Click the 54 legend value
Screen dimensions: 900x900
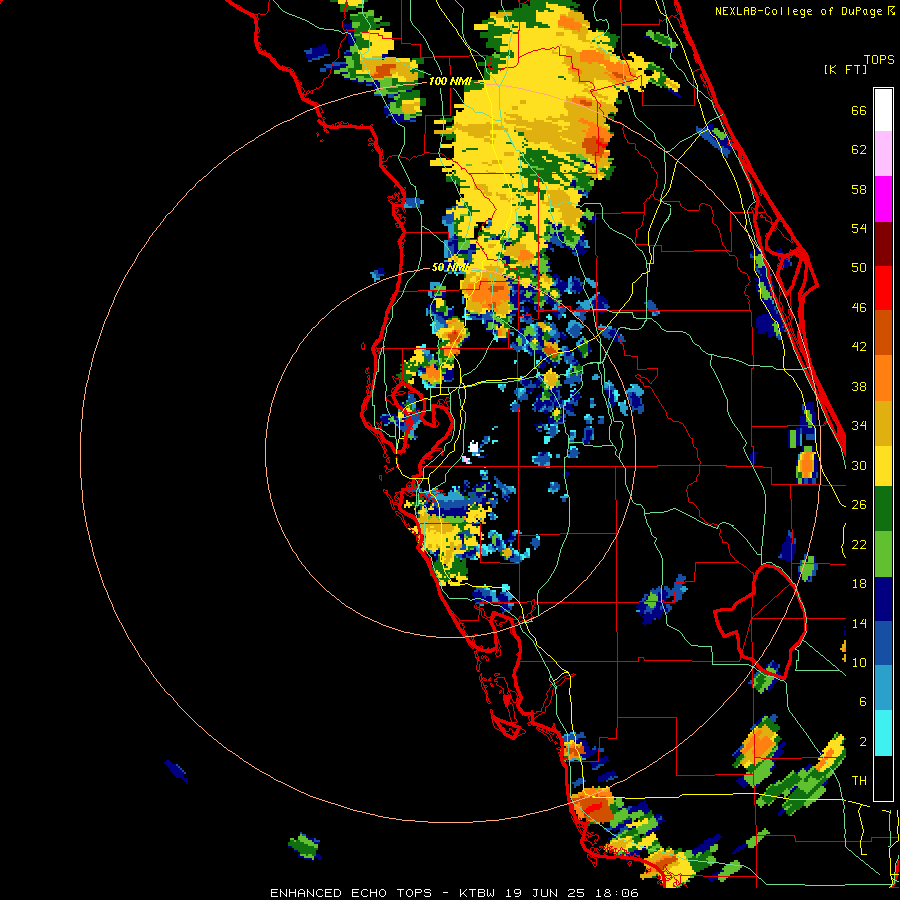click(859, 228)
